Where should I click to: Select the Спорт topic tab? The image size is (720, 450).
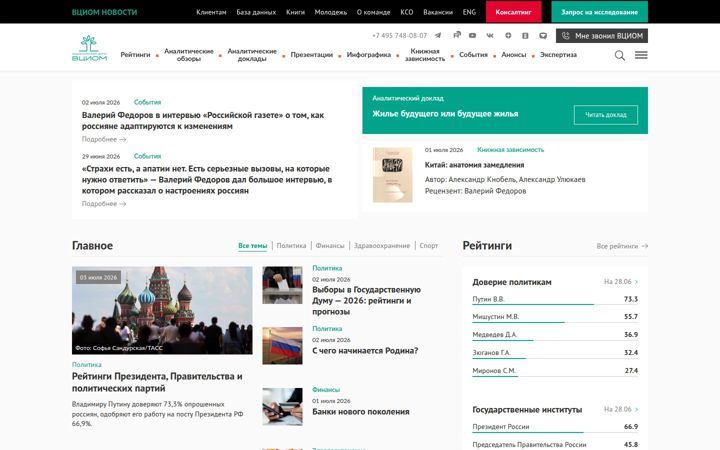(429, 246)
